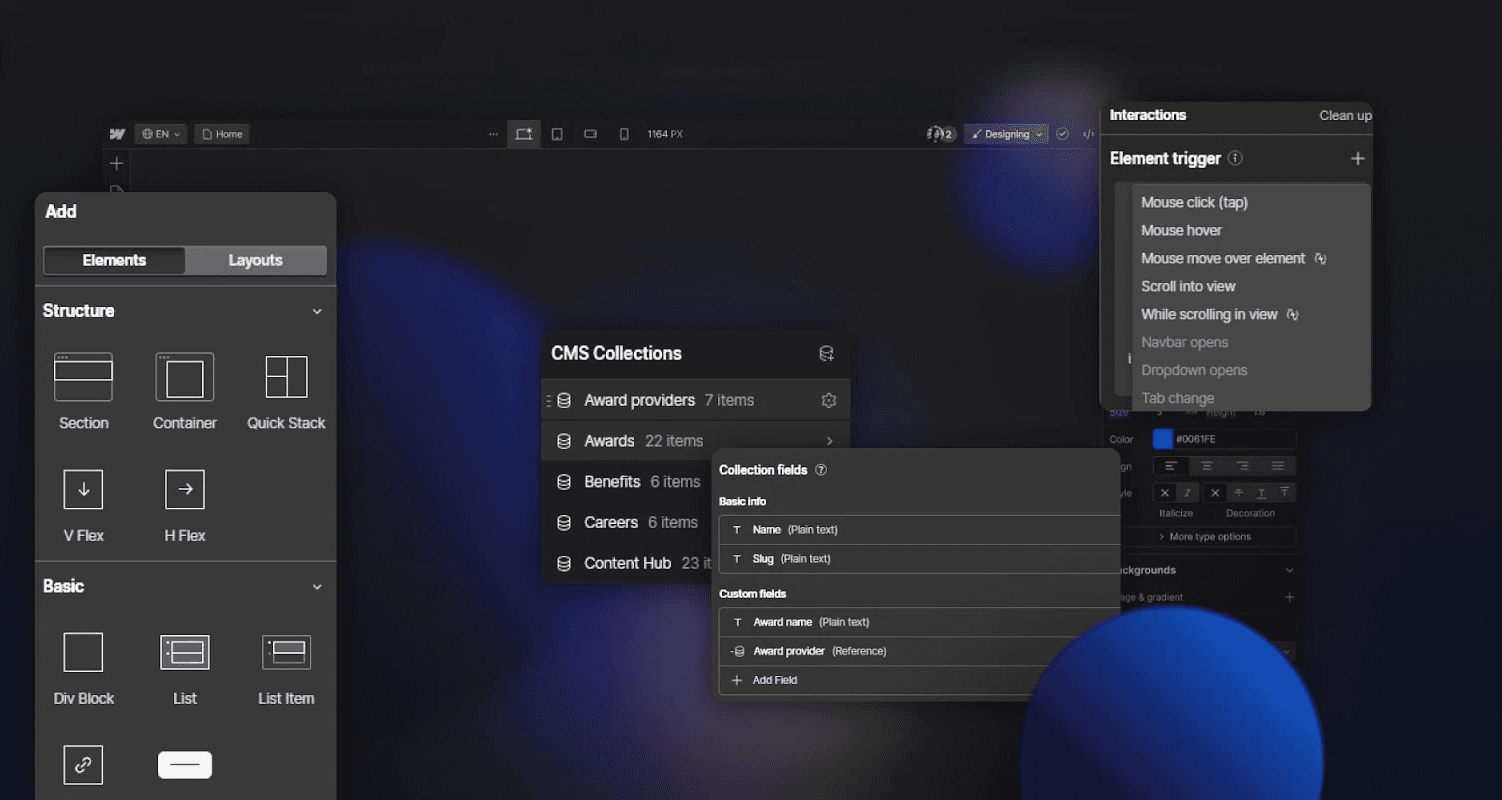Switch to the Layouts tab
Image resolution: width=1502 pixels, height=800 pixels.
pos(256,259)
